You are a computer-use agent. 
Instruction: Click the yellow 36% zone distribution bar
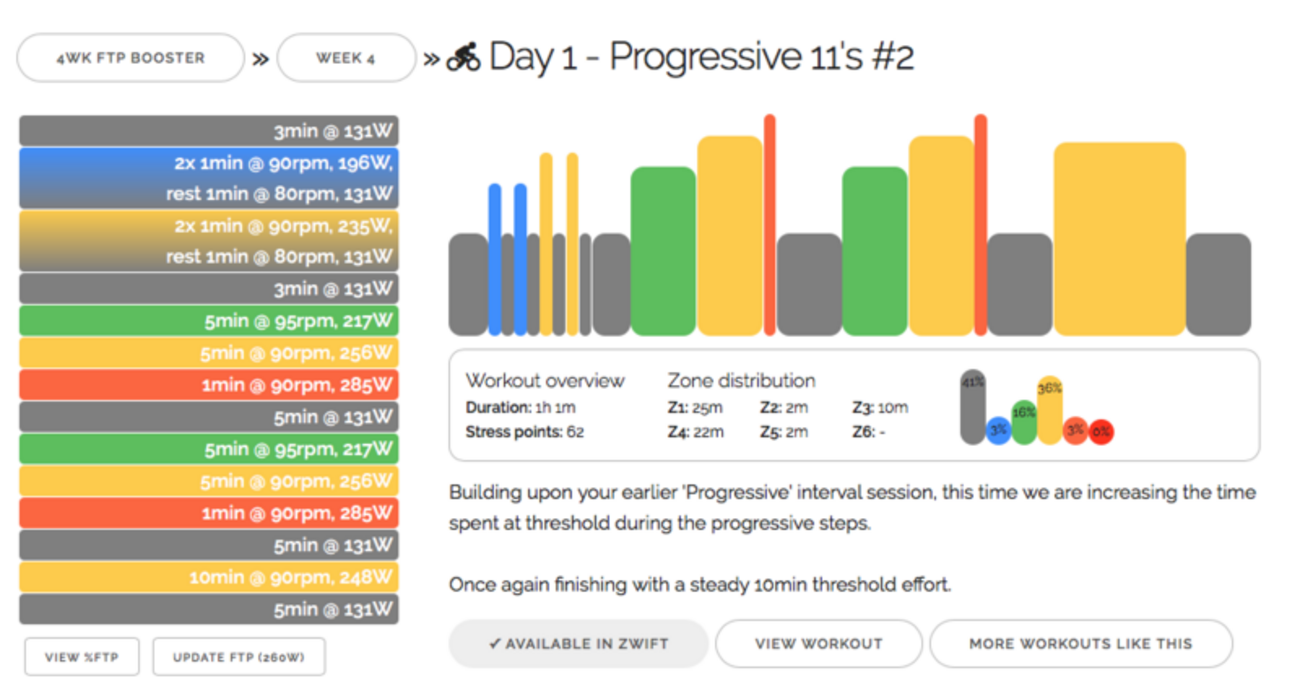(x=1049, y=410)
